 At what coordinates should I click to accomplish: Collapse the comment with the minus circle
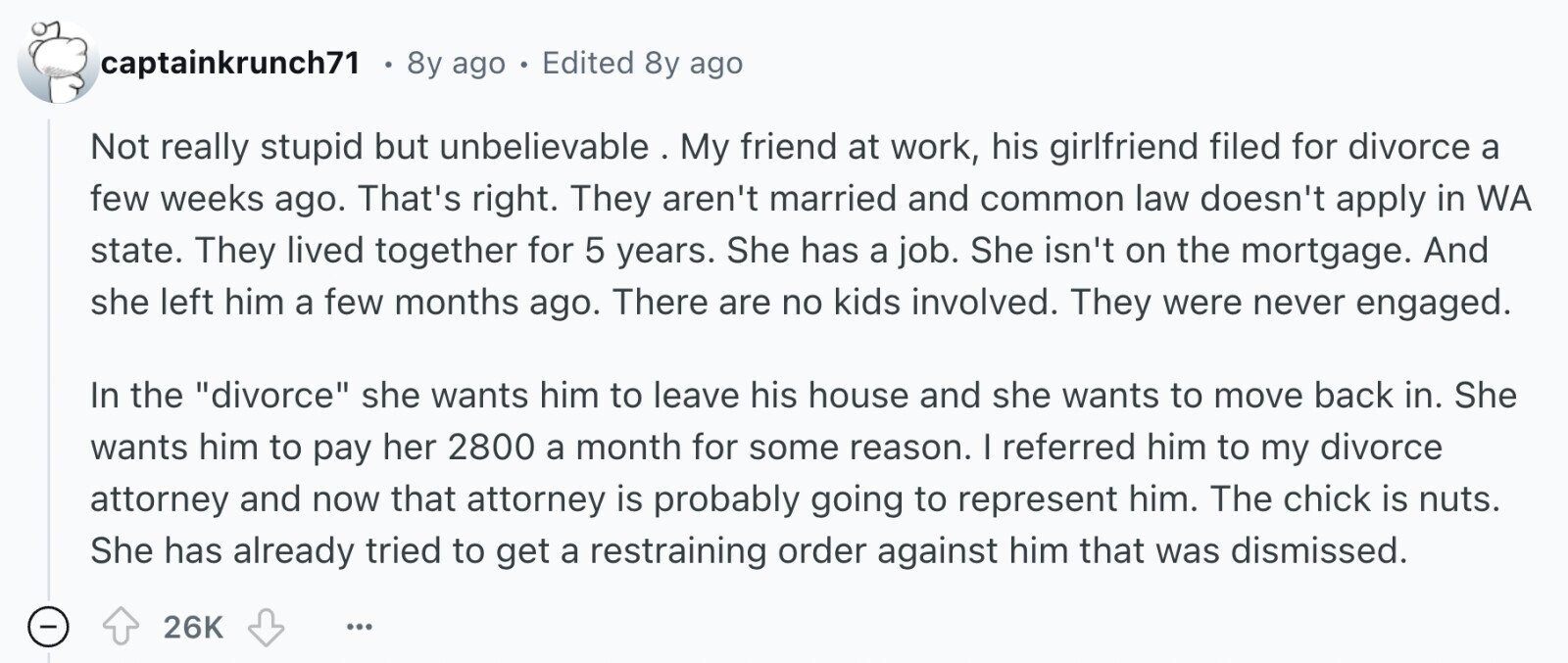click(48, 627)
